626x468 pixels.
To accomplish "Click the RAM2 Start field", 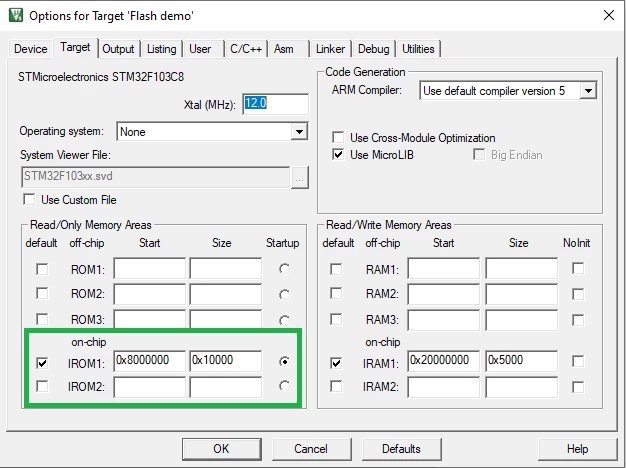I will (444, 294).
